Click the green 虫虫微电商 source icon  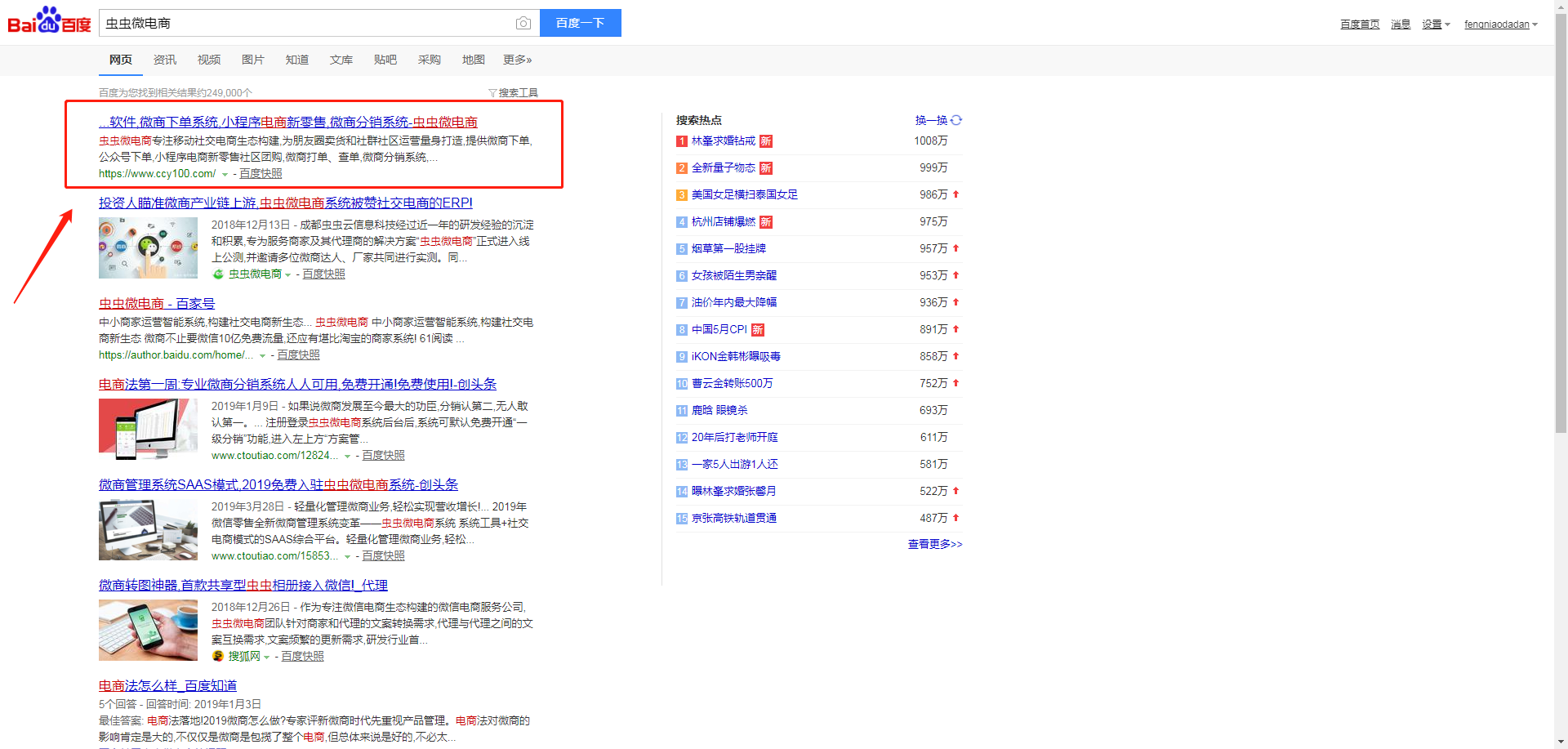click(218, 274)
